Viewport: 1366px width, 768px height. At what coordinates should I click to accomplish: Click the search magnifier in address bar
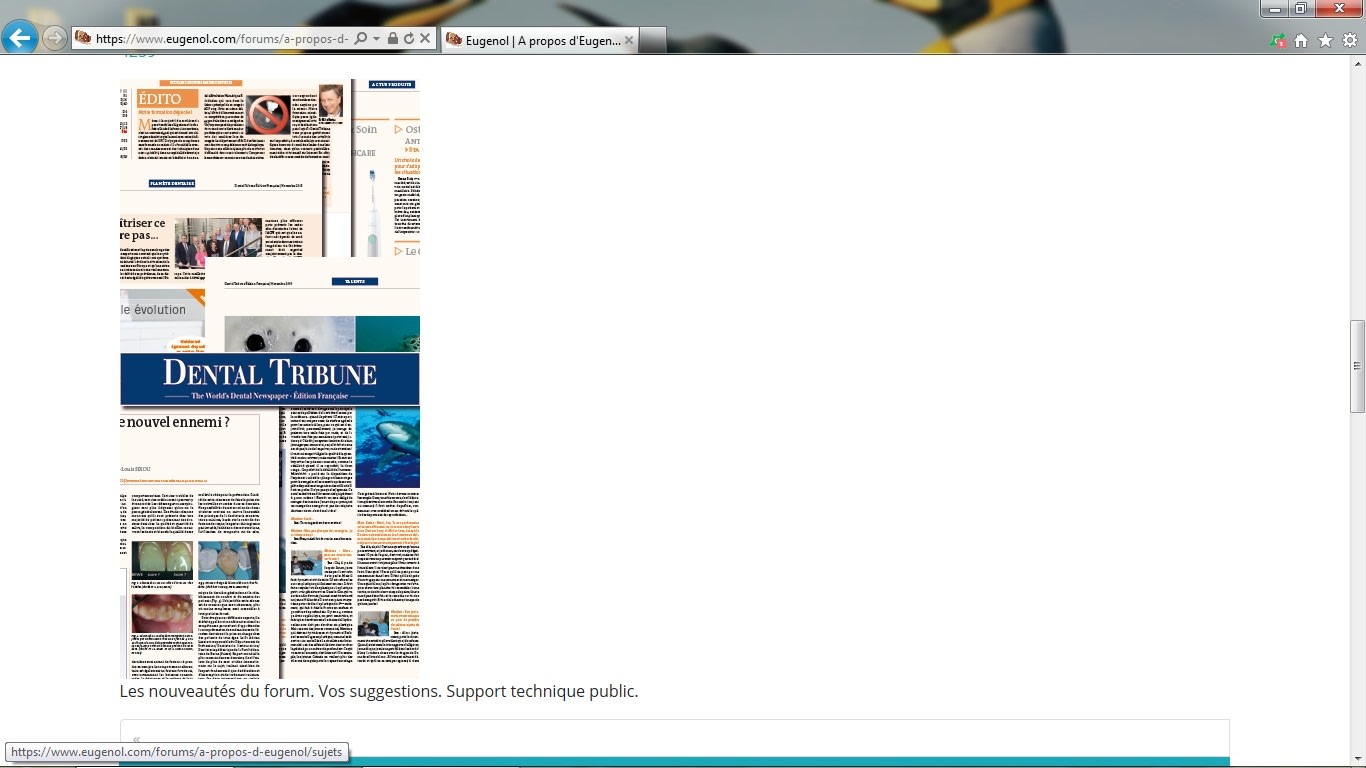pos(361,38)
